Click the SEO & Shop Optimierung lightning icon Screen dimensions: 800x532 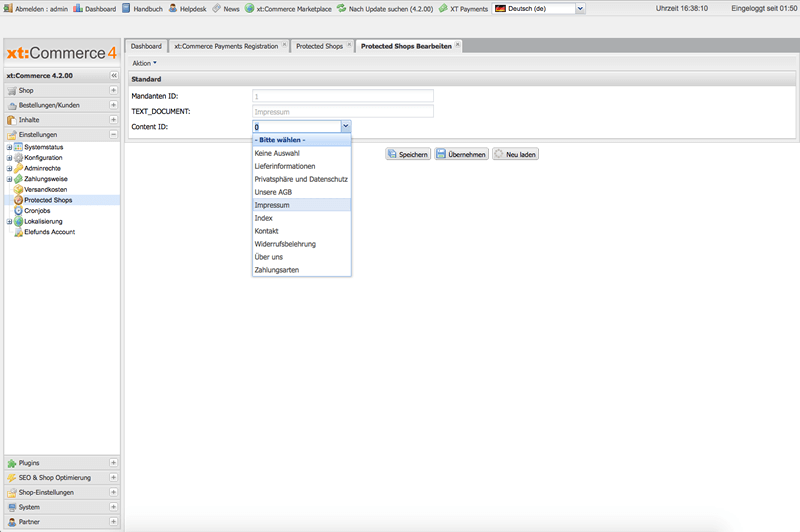12,478
